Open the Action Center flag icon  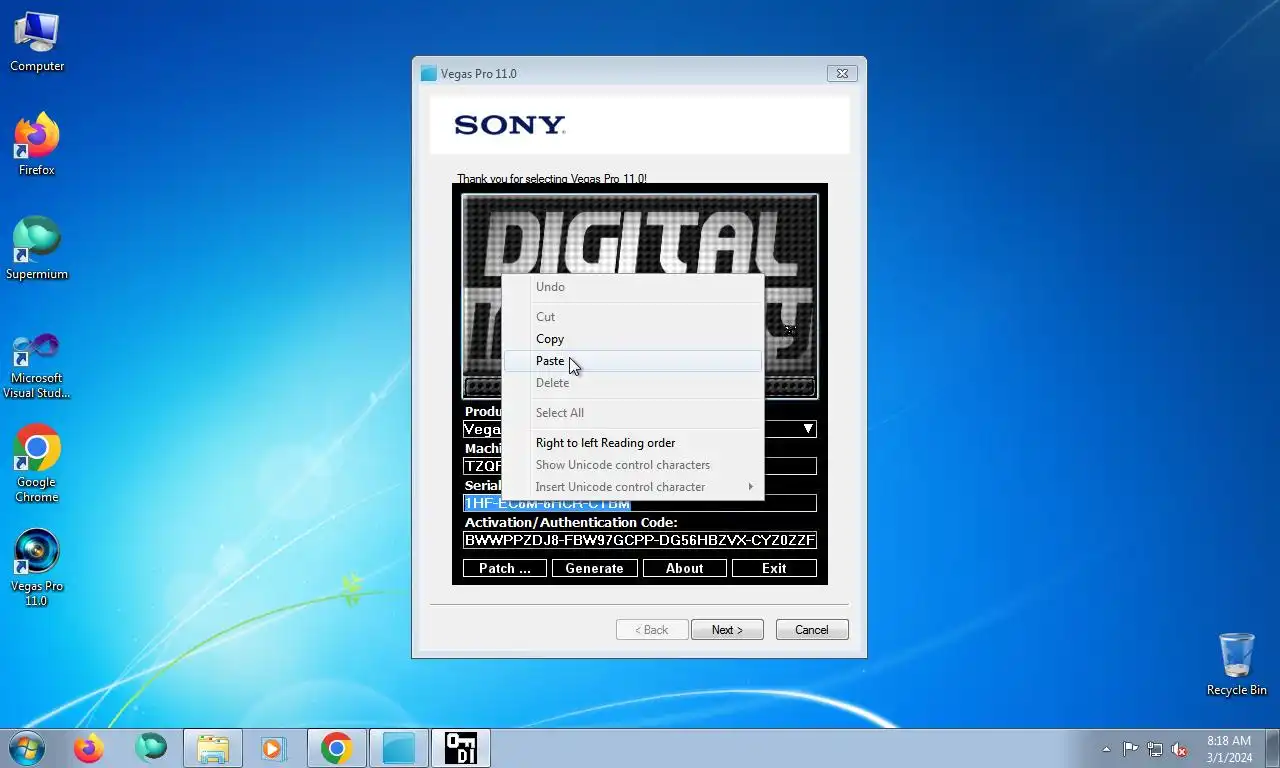(1130, 749)
